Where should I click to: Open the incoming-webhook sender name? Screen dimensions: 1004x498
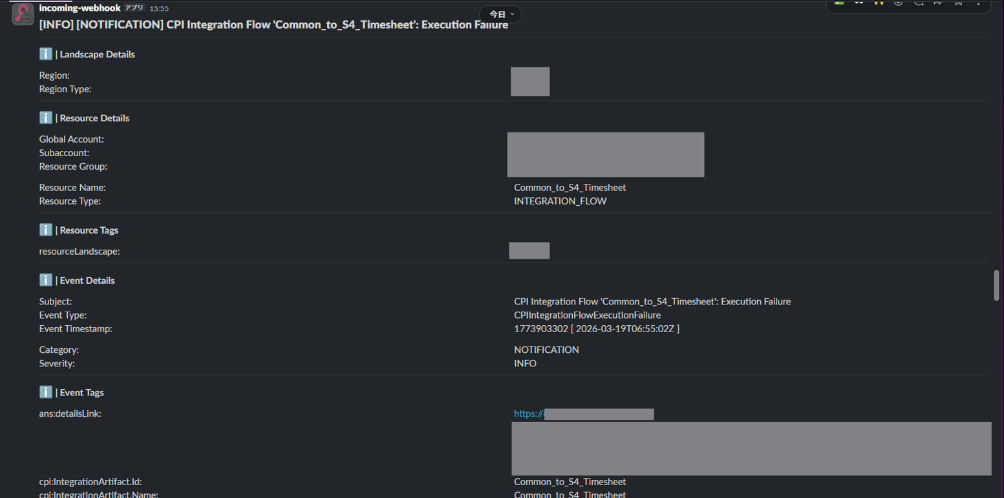coord(79,8)
